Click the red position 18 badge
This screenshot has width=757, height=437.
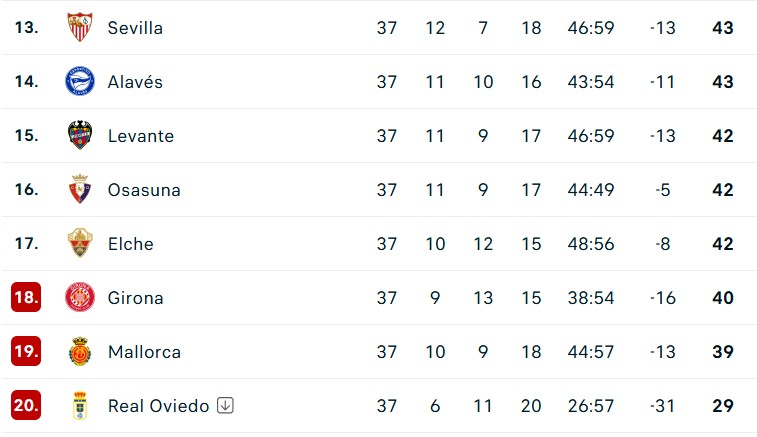click(x=26, y=297)
